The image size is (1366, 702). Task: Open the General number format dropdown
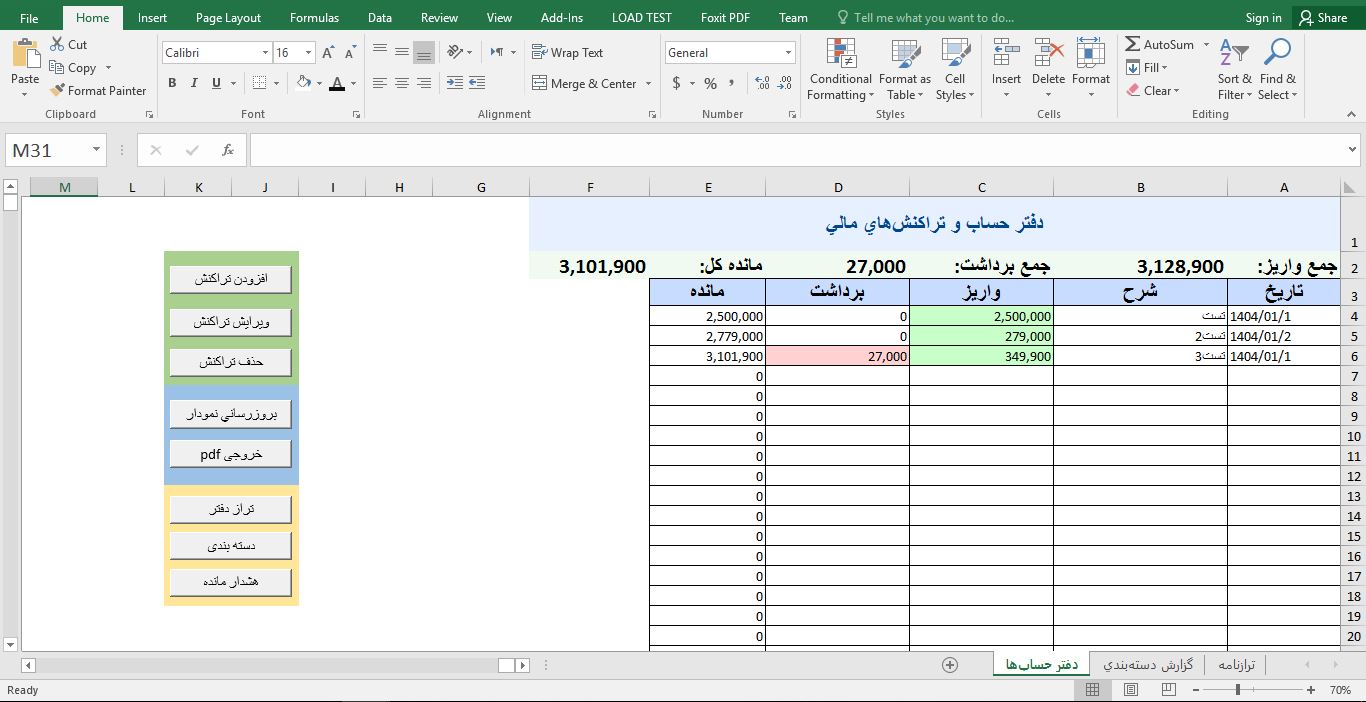pos(788,53)
